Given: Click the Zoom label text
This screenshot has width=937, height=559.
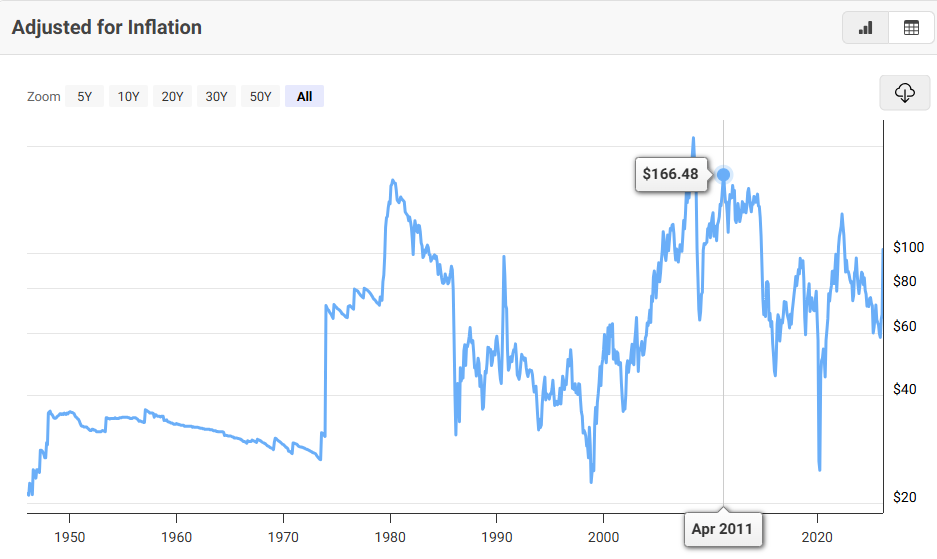Looking at the screenshot, I should pyautogui.click(x=44, y=97).
